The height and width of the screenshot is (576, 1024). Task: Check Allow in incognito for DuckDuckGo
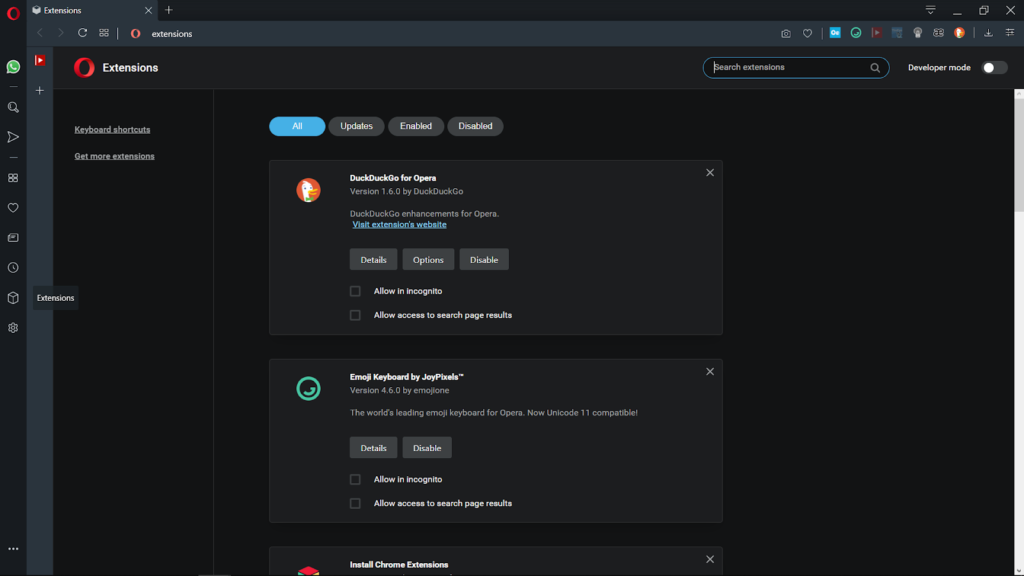point(355,291)
